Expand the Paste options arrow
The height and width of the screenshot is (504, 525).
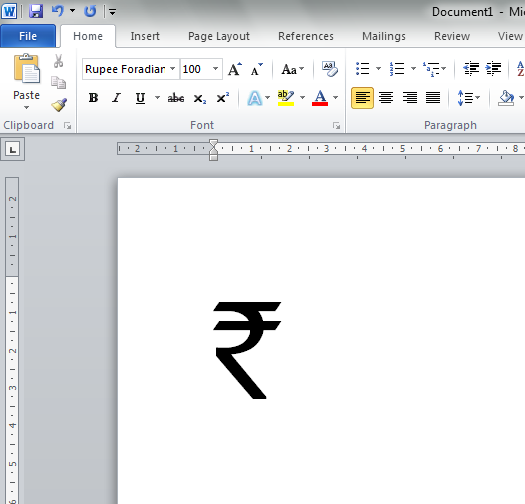26,108
